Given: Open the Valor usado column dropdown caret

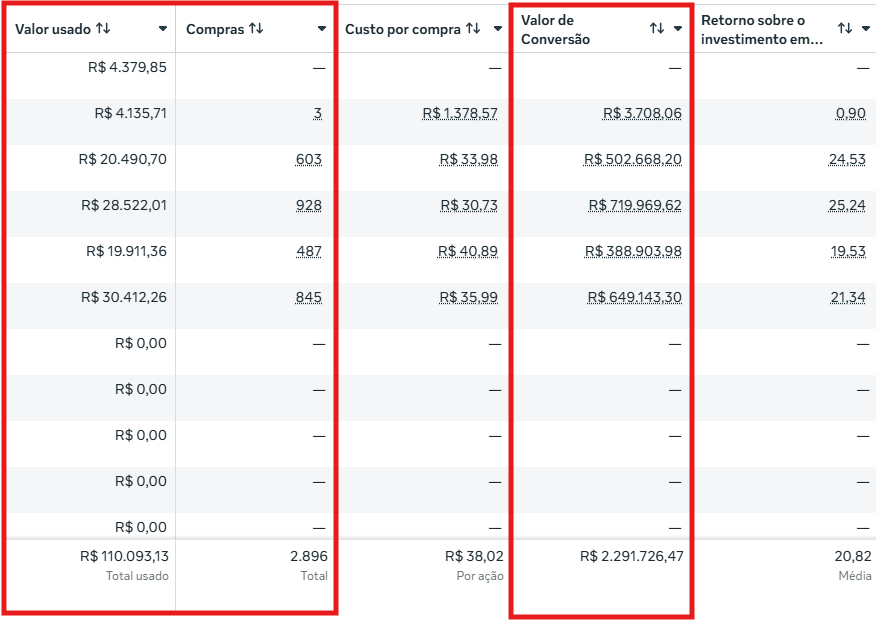Looking at the screenshot, I should click(x=163, y=29).
